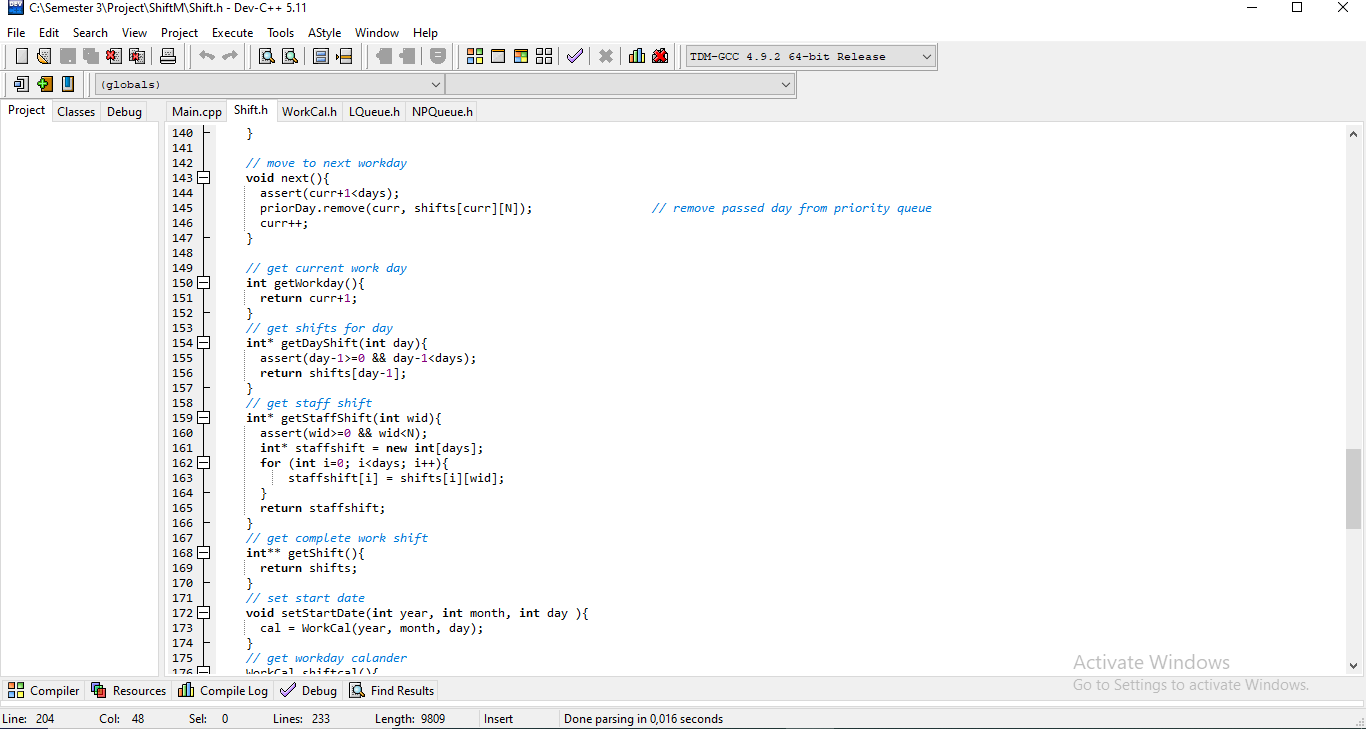Viewport: 1366px width, 729px height.
Task: Open the Execute menu
Action: tap(233, 33)
